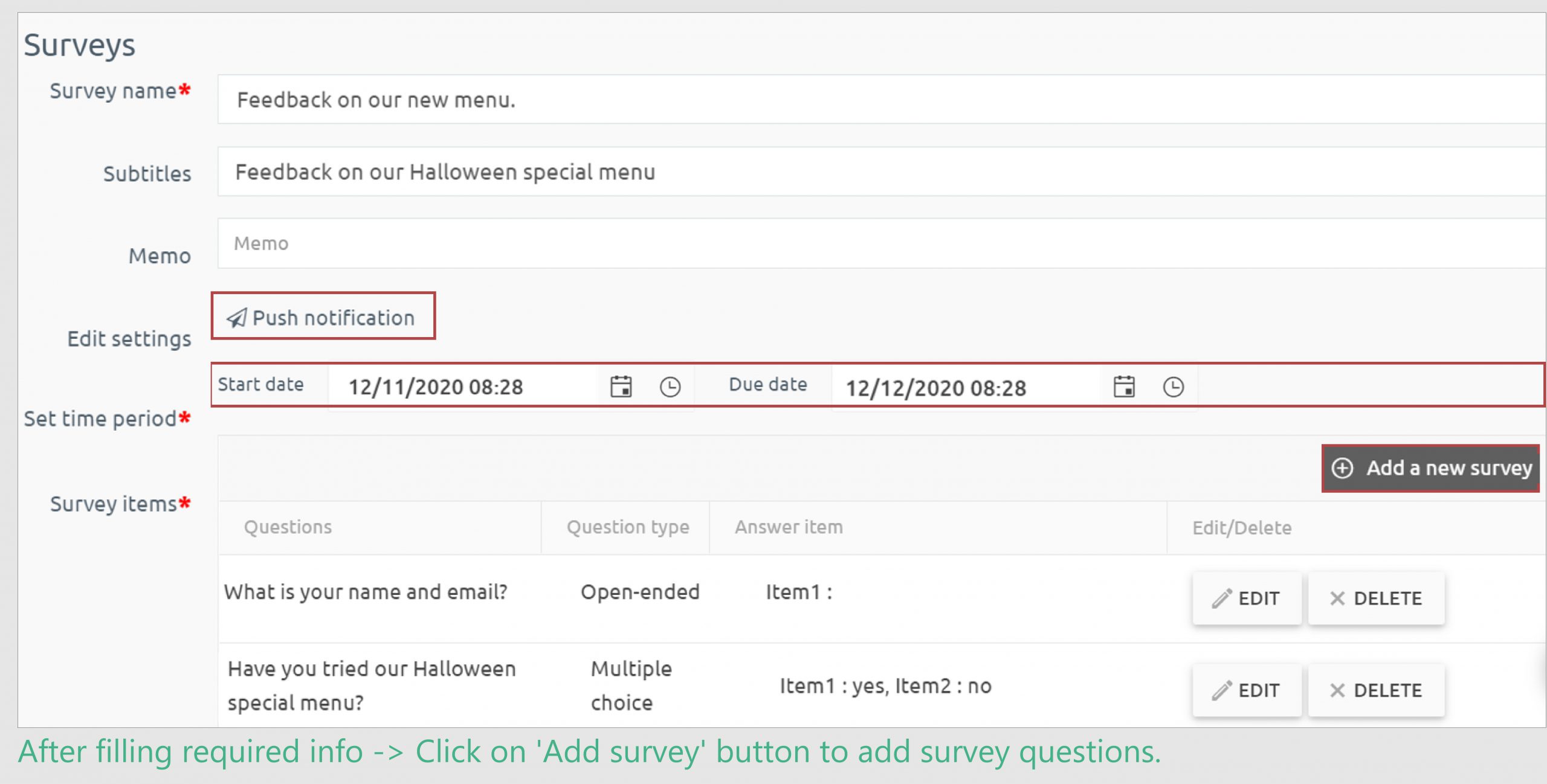Image resolution: width=1547 pixels, height=784 pixels.
Task: Select the 'Item1 :' answer cell
Action: [x=799, y=592]
